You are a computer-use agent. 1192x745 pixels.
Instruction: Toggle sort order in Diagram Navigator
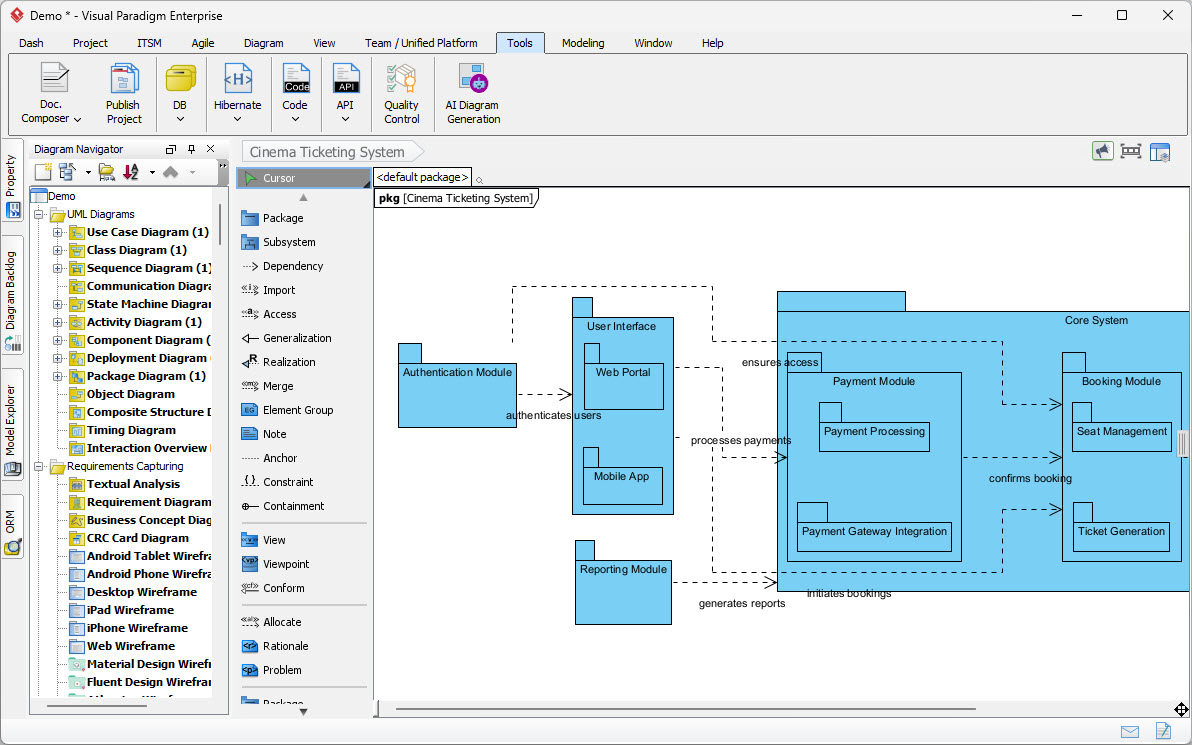tap(132, 173)
